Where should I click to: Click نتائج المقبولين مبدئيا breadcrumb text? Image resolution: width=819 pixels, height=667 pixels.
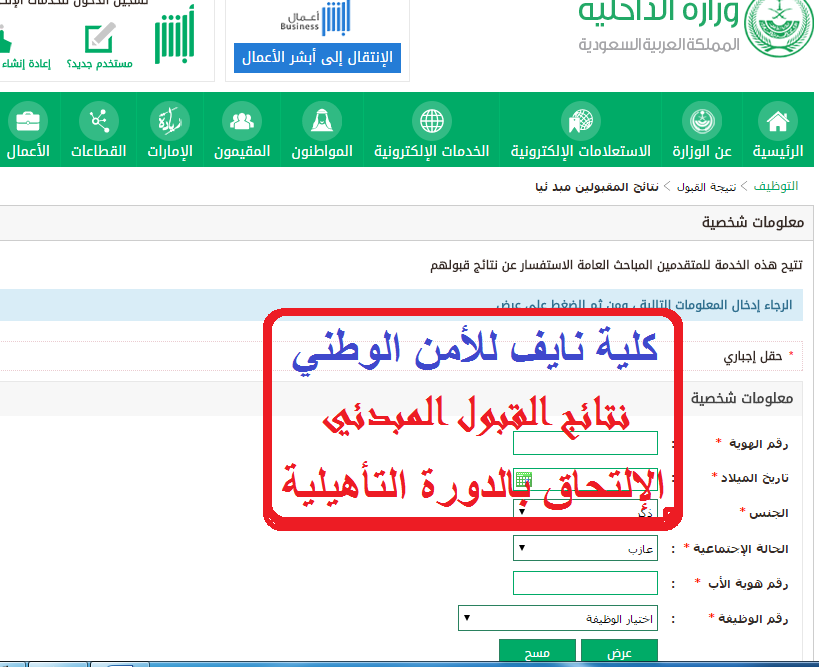(x=597, y=186)
